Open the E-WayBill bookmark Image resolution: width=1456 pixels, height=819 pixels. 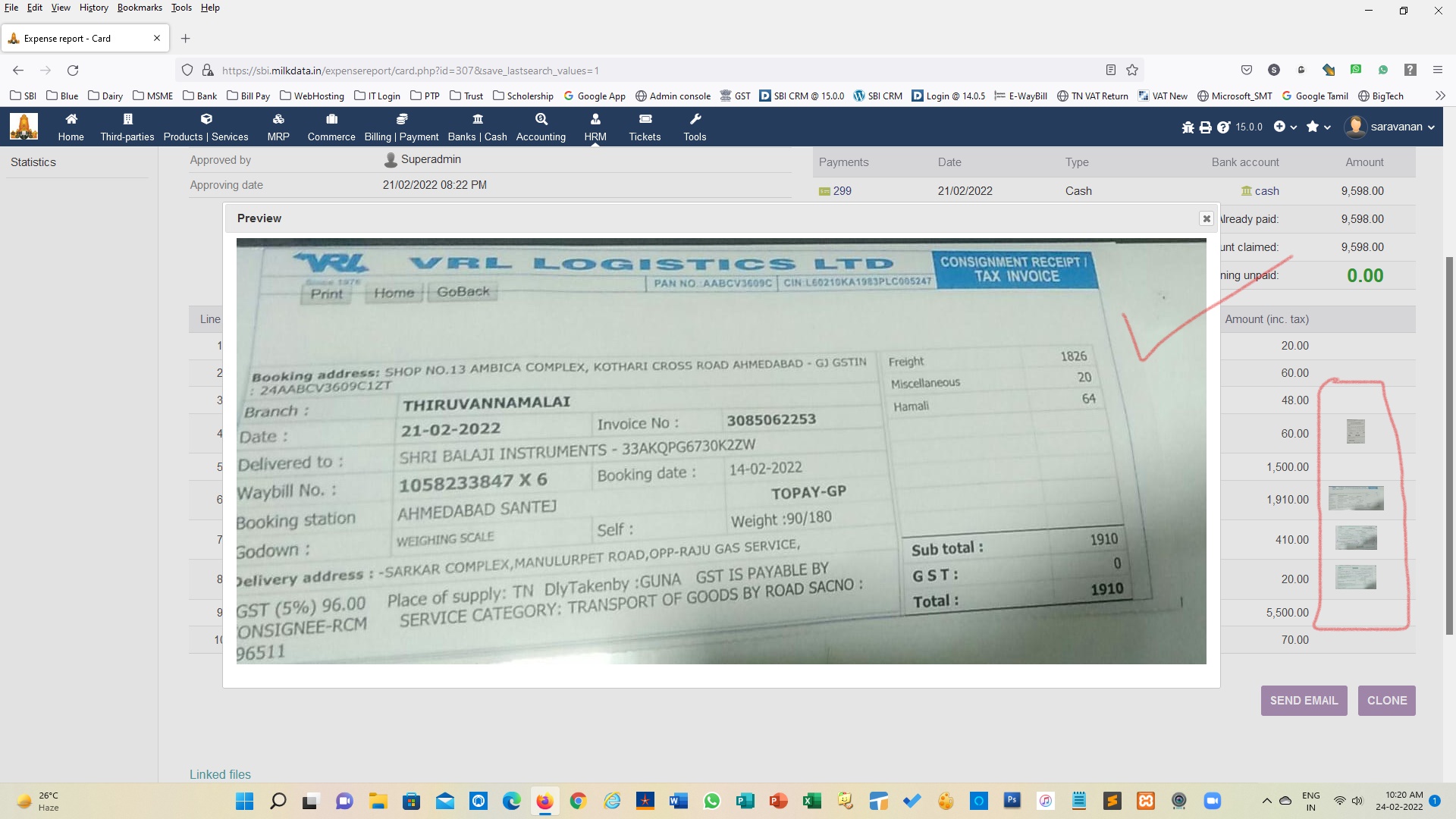(x=1021, y=96)
